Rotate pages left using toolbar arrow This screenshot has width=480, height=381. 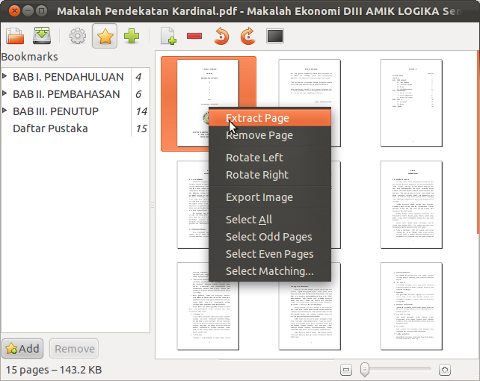pos(221,36)
